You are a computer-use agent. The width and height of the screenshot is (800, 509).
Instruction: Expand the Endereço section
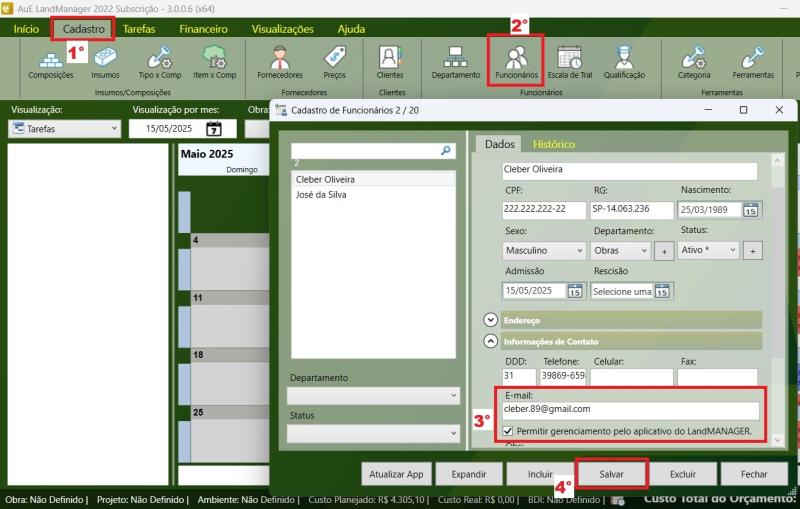pos(490,320)
